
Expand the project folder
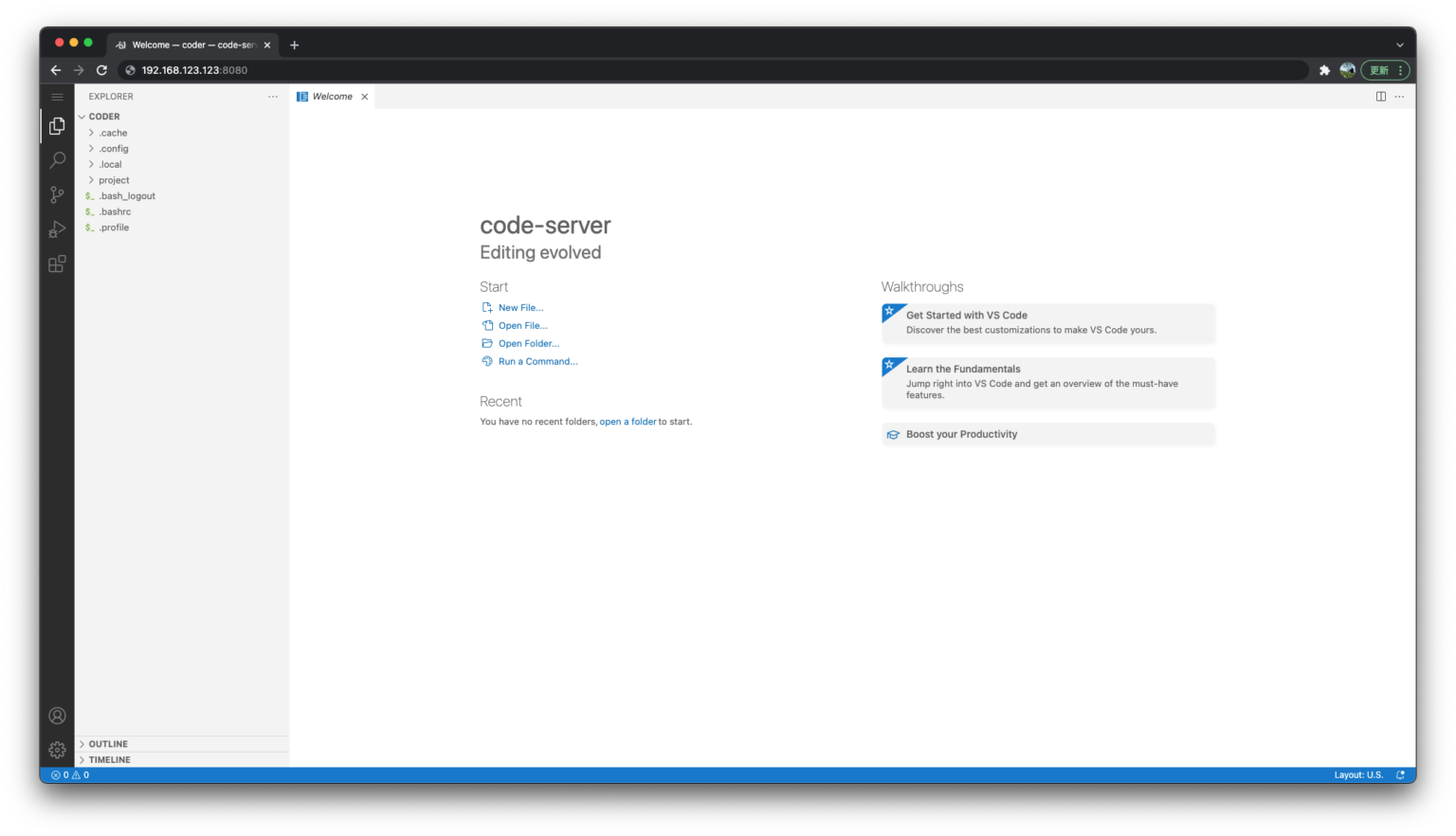(182, 180)
